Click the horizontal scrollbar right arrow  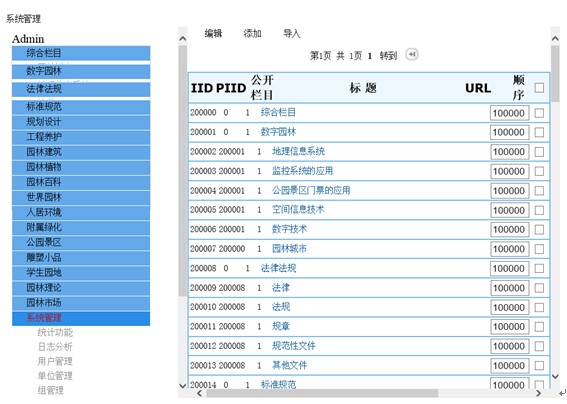click(x=538, y=393)
